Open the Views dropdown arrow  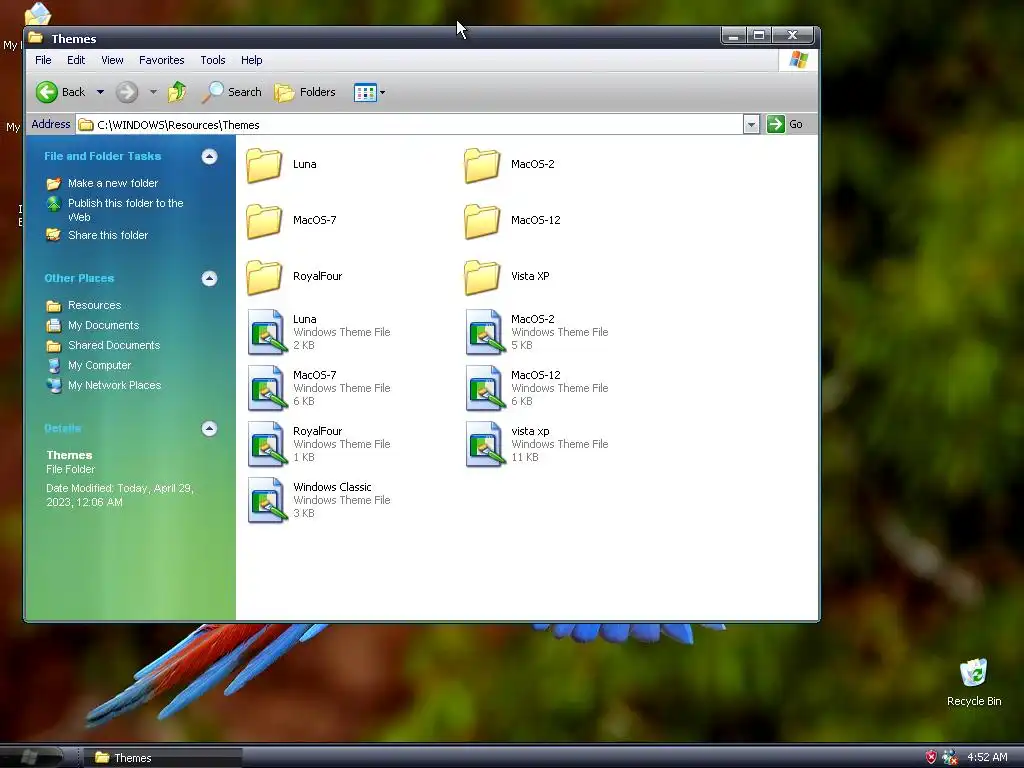(x=383, y=93)
